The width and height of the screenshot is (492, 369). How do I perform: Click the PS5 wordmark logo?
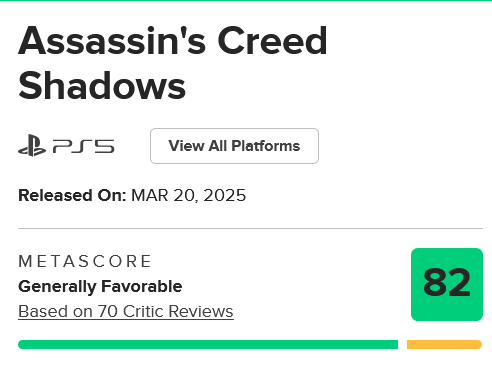click(x=84, y=146)
